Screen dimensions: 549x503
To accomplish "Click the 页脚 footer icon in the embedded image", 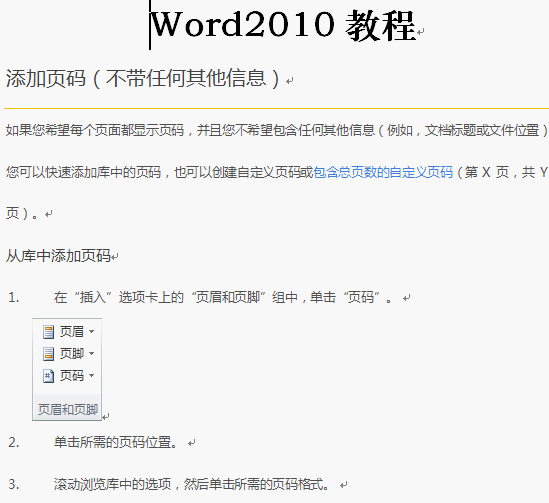I will (48, 354).
